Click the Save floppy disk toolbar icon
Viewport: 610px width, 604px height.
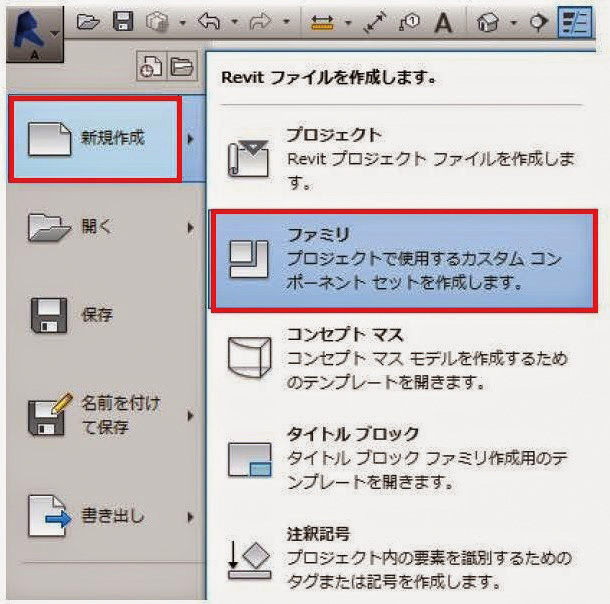123,21
